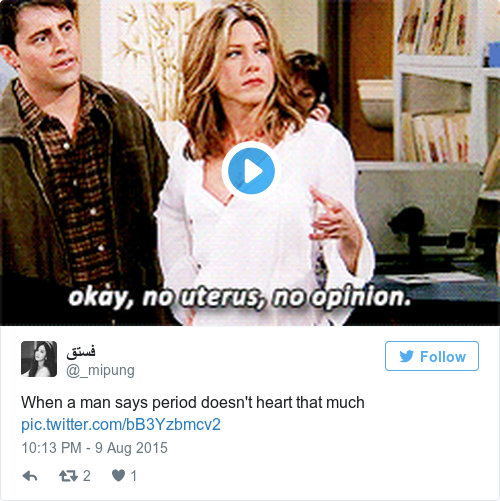Click the "no uterus, no opinion" caption

(240, 296)
